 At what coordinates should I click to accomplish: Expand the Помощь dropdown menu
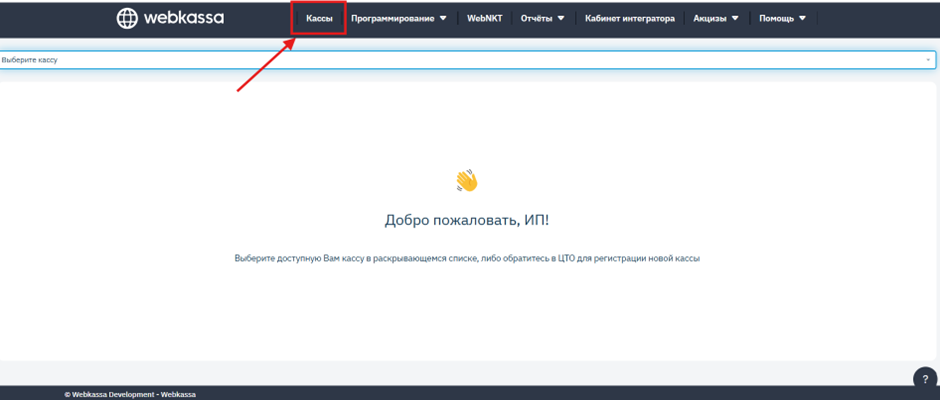(x=782, y=19)
